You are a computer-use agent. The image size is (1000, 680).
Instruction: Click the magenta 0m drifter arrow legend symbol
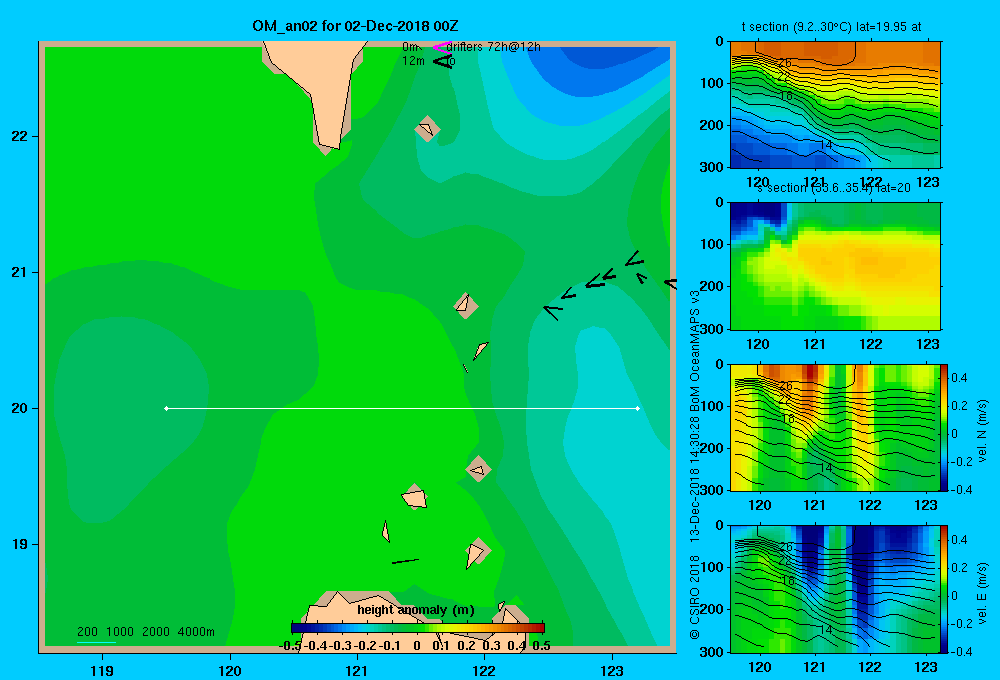(441, 47)
